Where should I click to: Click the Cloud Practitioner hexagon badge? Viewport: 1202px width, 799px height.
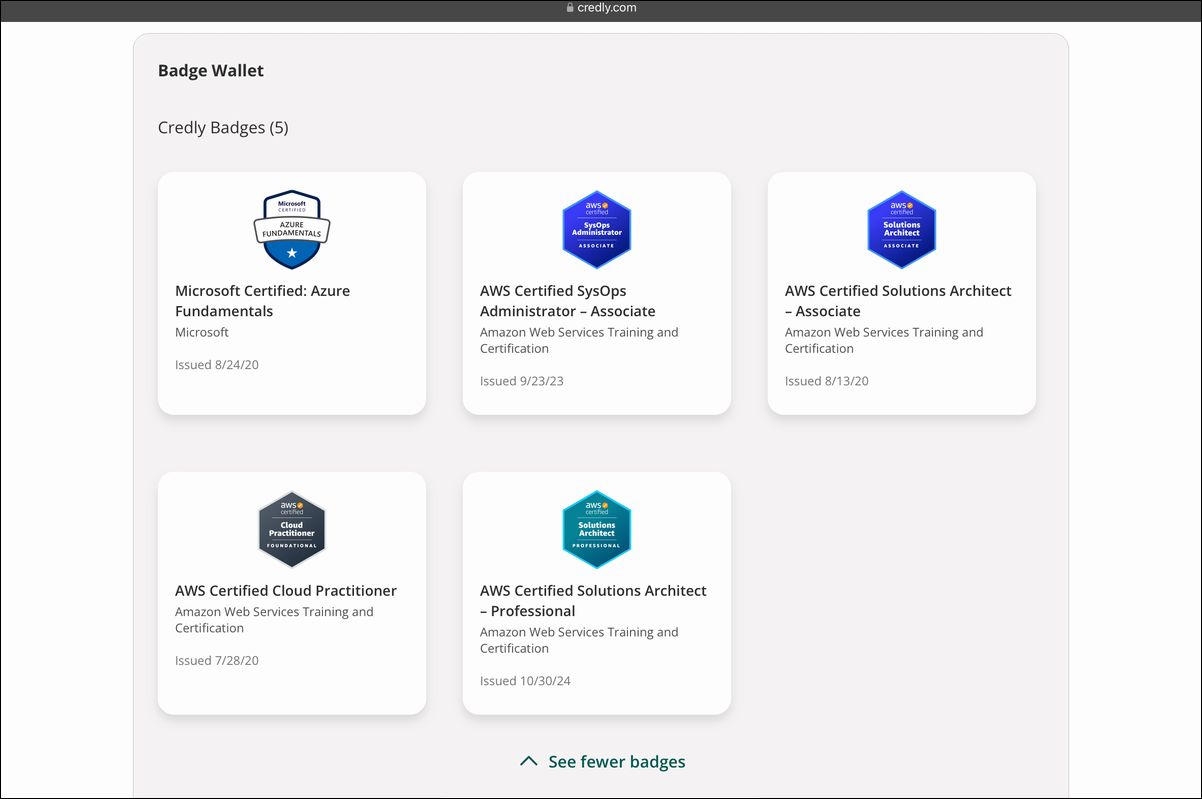pos(291,530)
